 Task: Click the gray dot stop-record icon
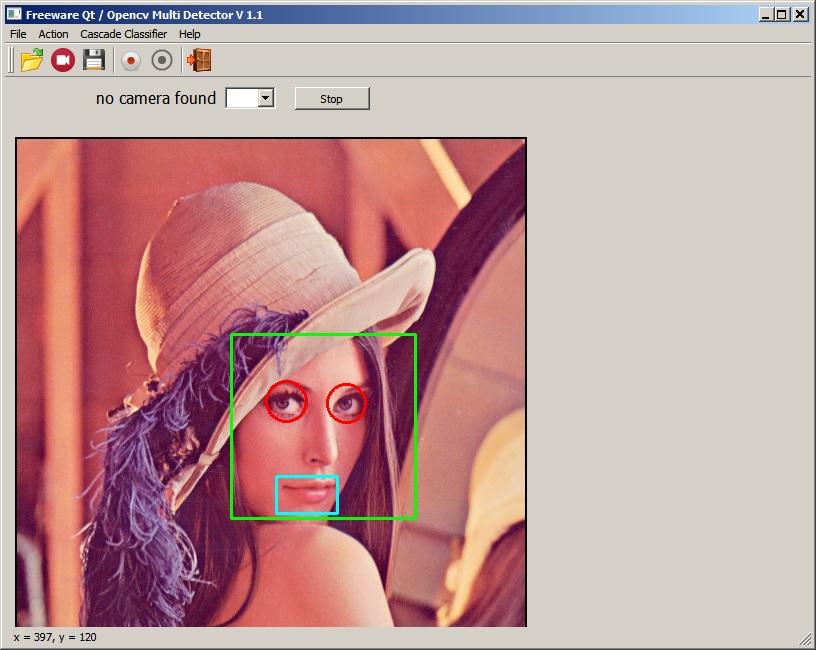coord(162,61)
